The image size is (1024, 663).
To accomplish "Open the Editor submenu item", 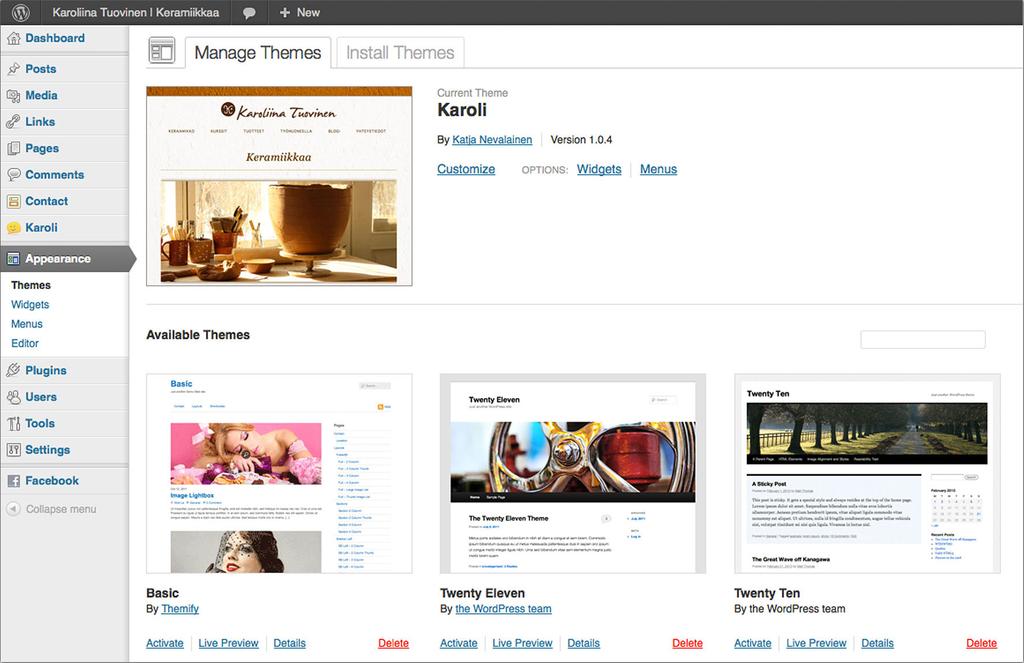I will pyautogui.click(x=25, y=344).
